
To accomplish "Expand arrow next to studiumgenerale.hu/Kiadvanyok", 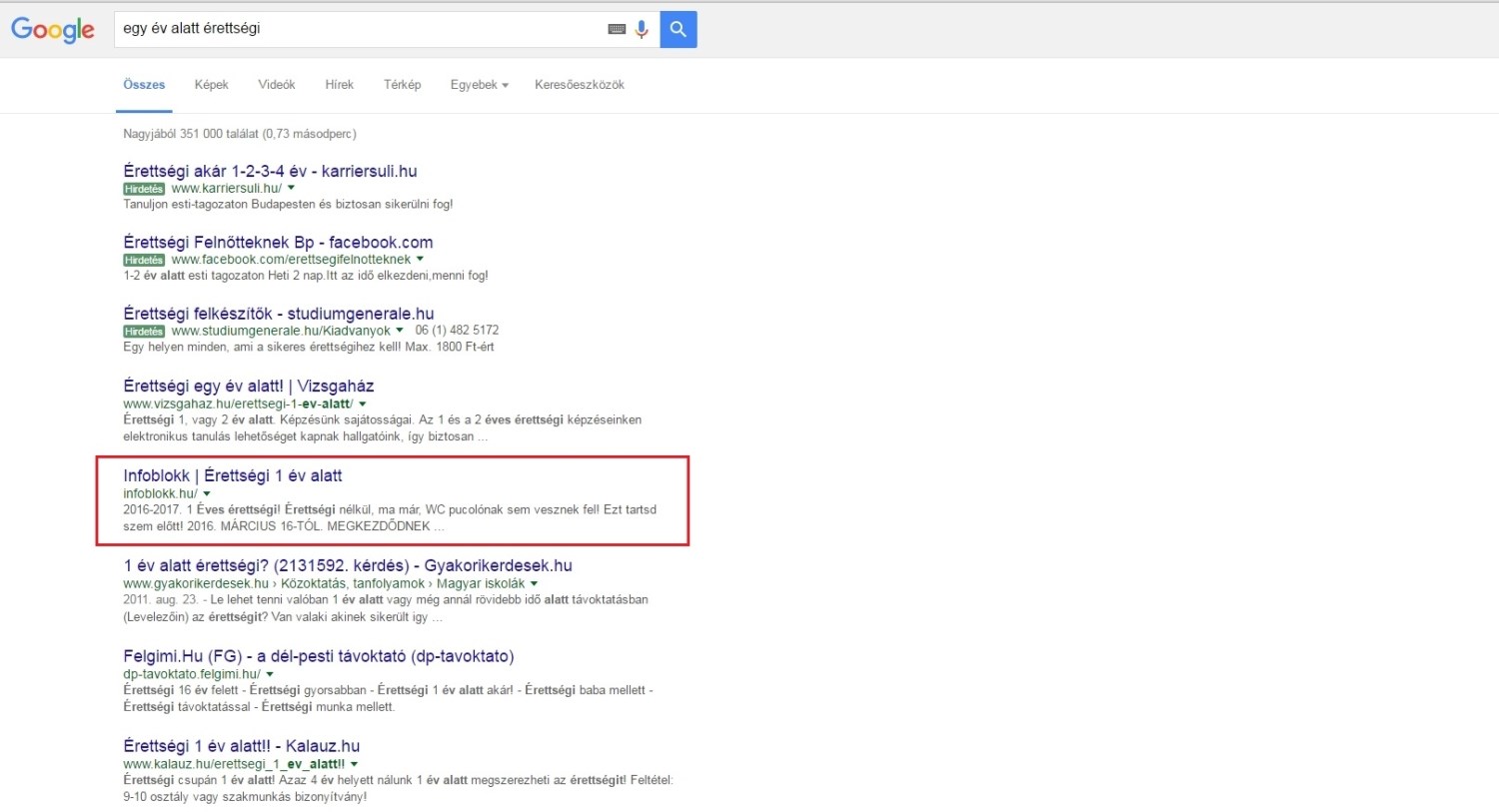I will (x=400, y=330).
